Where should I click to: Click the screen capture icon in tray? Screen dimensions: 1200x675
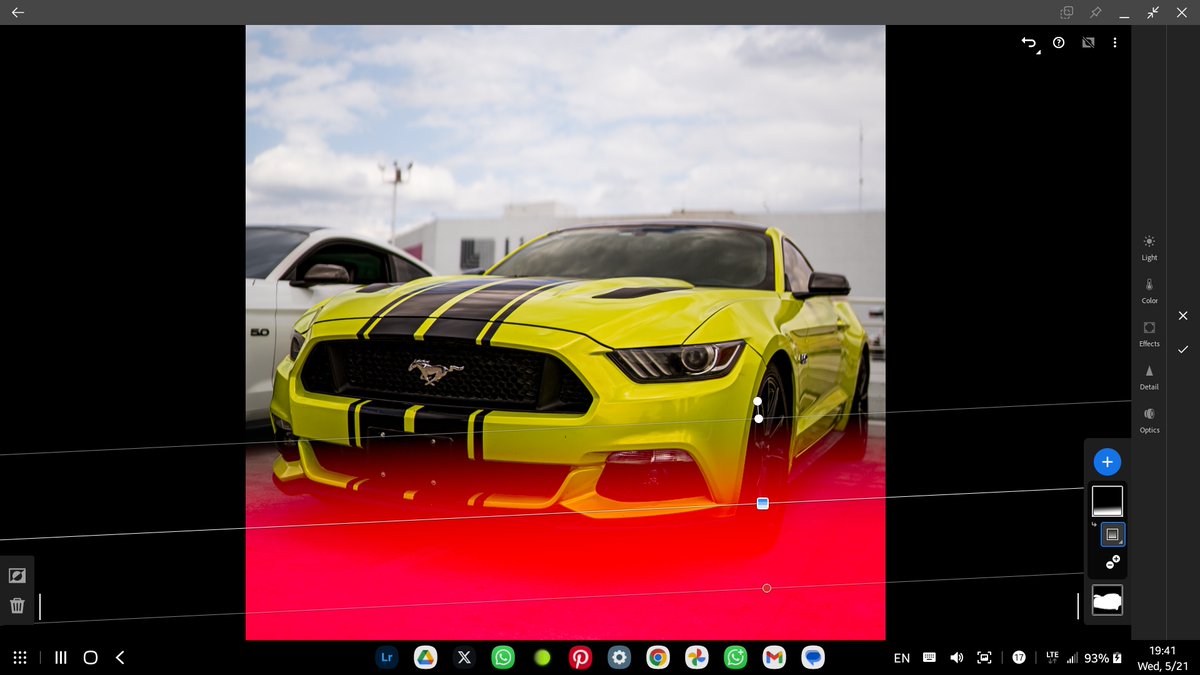pos(984,658)
